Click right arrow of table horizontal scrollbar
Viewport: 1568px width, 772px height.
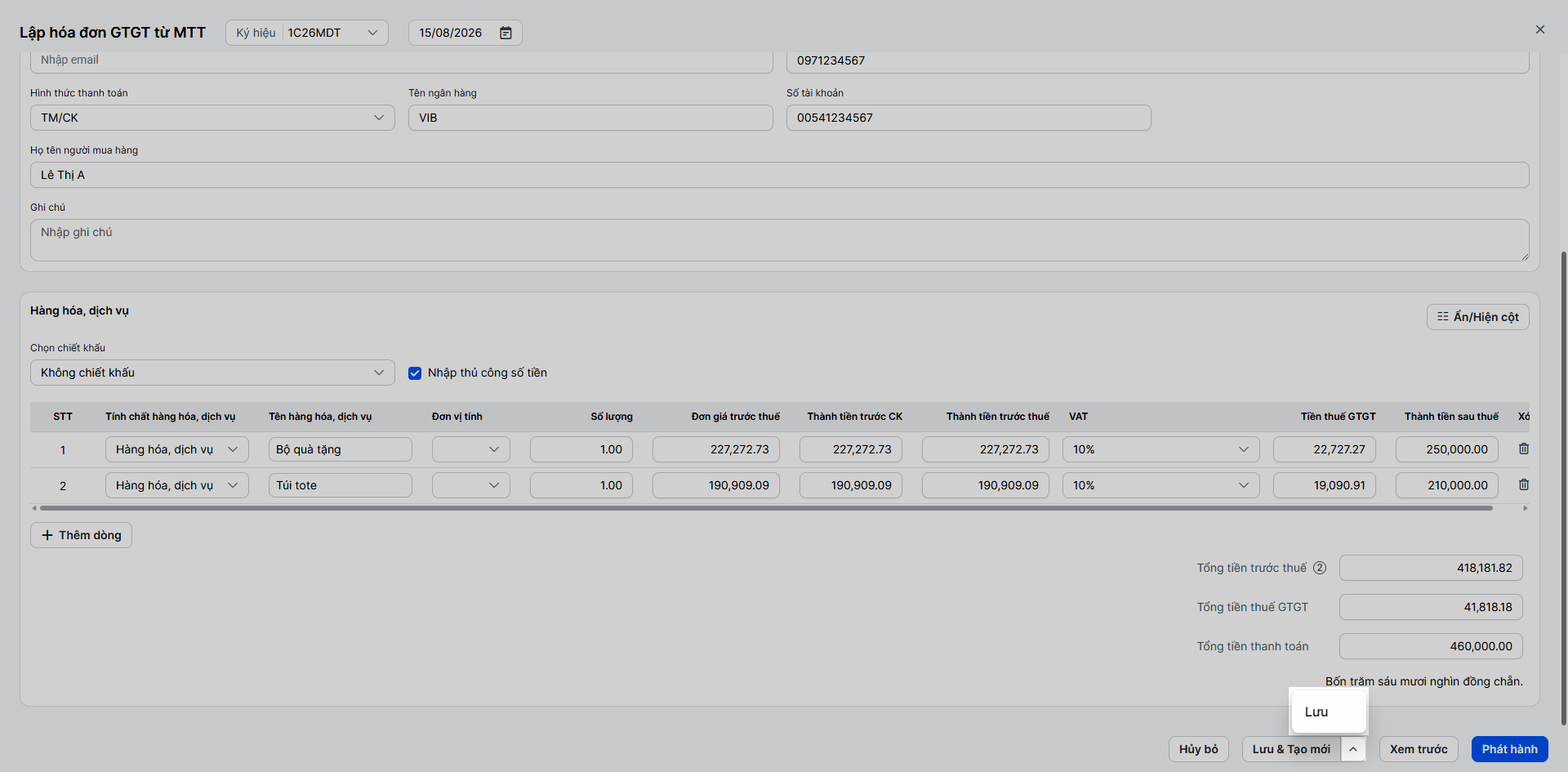(x=1526, y=508)
